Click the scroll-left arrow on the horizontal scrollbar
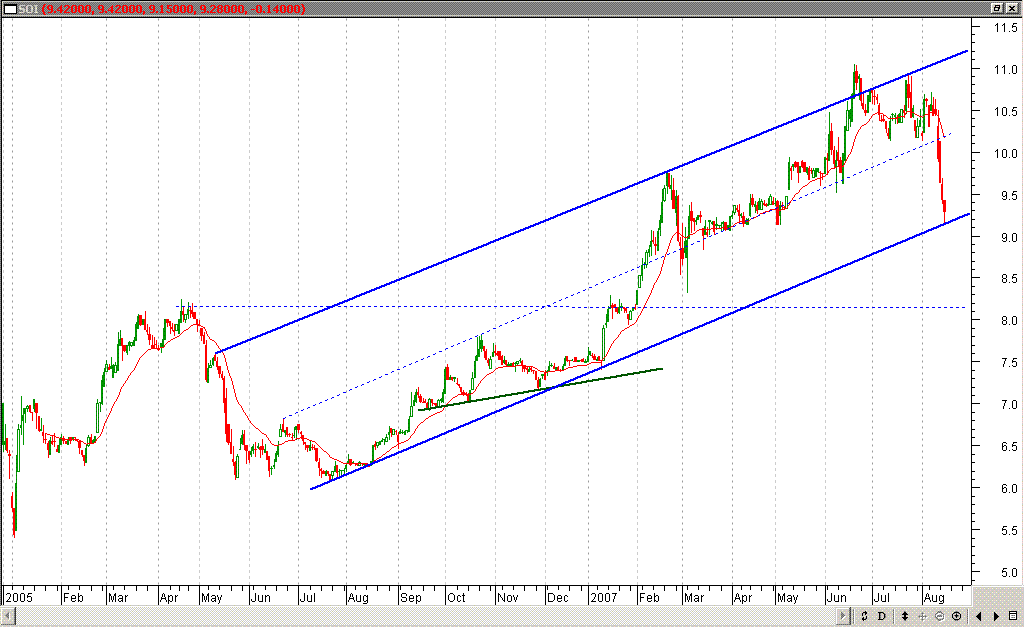1024x627 pixels. click(7, 616)
